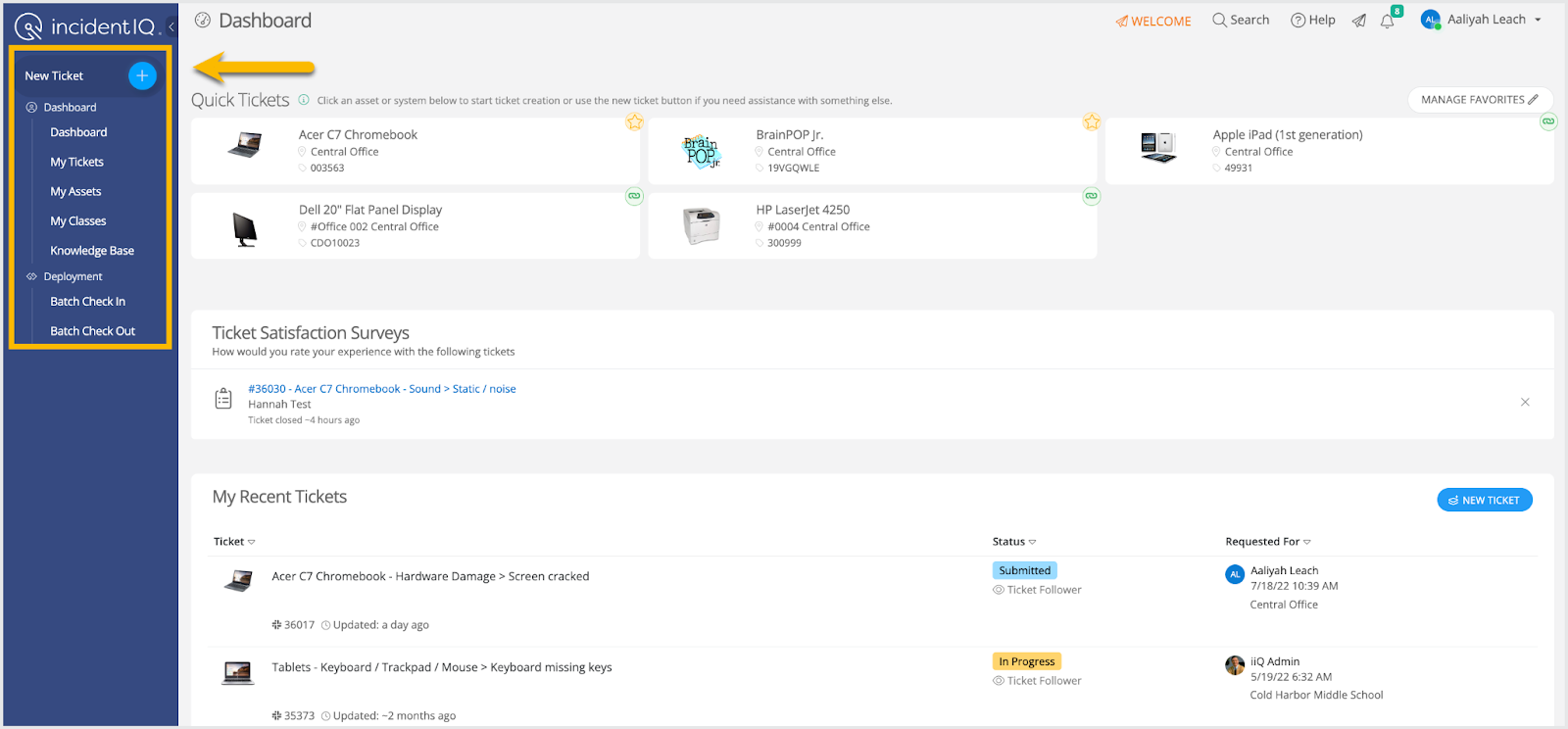Click the incidentIQ logo
This screenshot has width=1568, height=729.
(86, 26)
